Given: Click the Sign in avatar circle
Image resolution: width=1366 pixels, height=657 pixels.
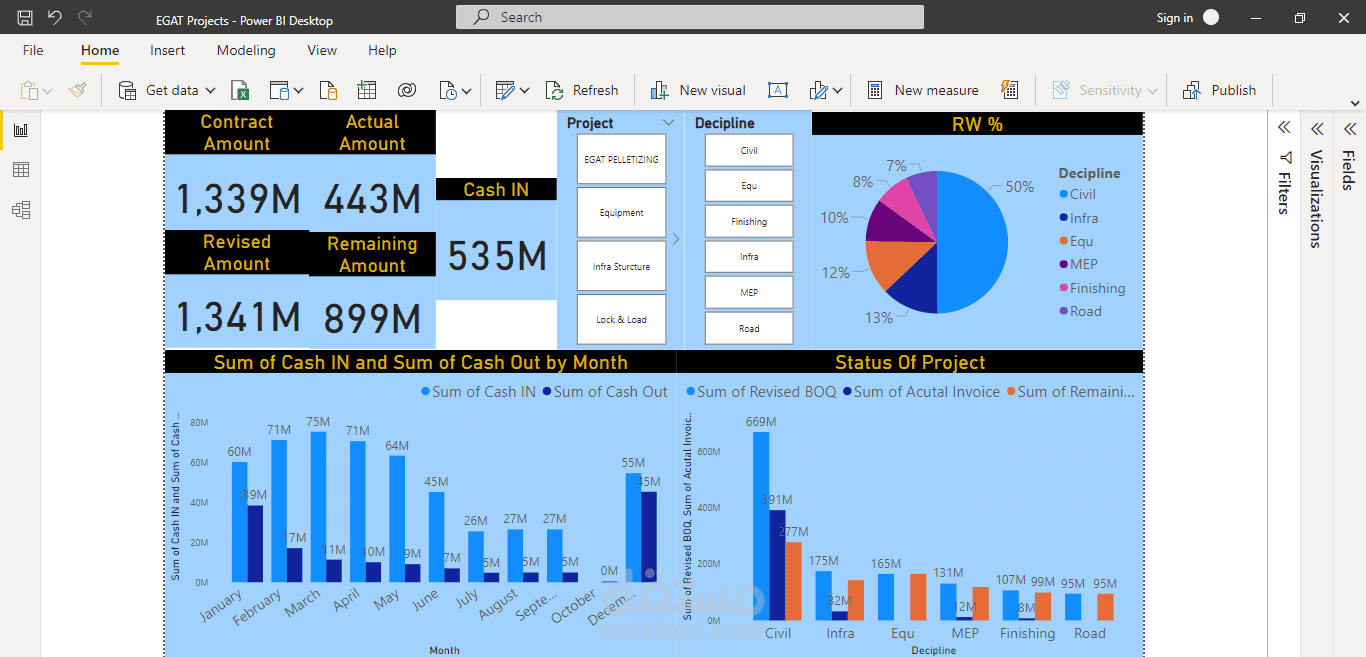Looking at the screenshot, I should pyautogui.click(x=1211, y=17).
